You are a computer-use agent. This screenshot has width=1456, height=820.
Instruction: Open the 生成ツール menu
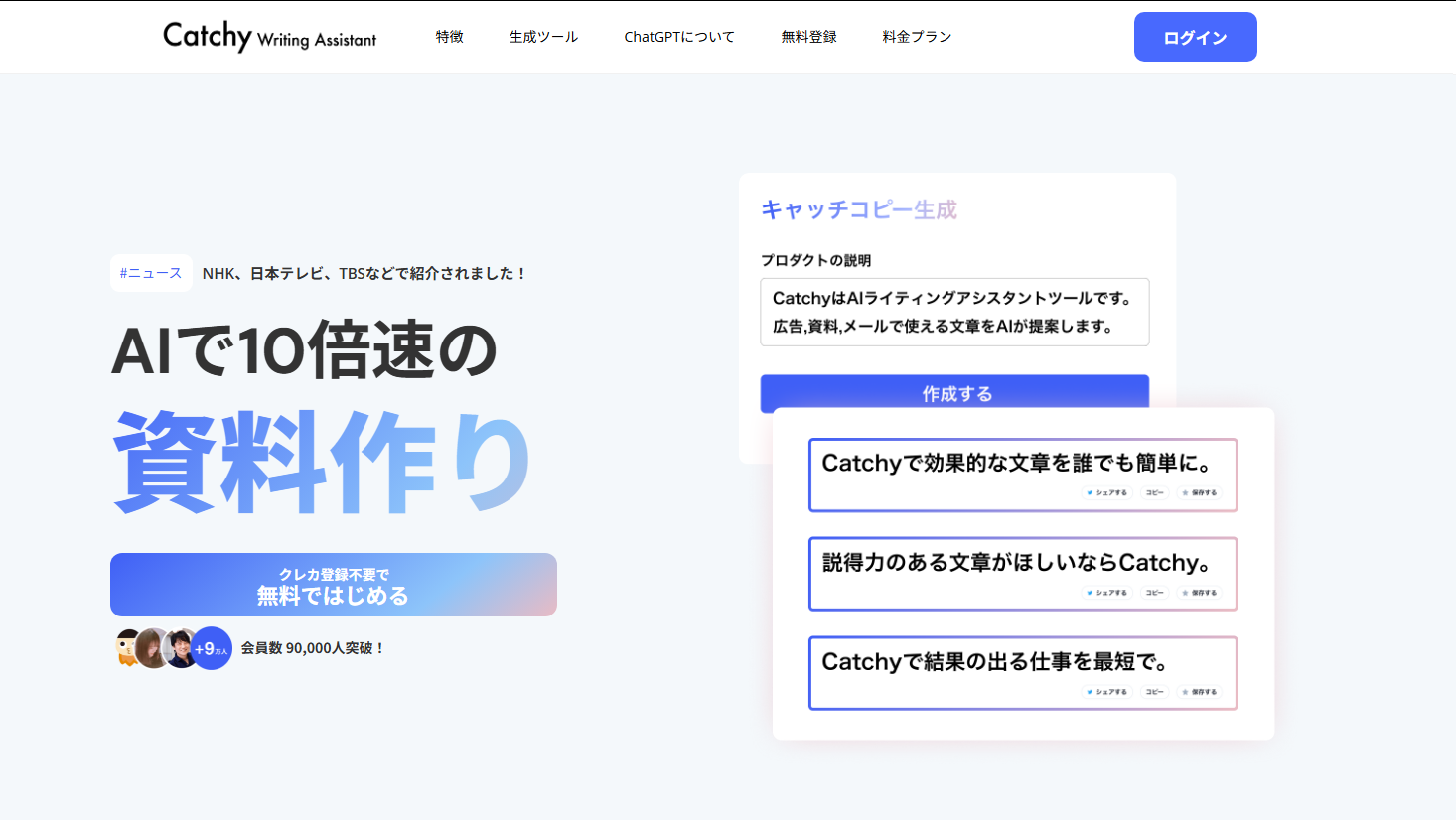[542, 36]
